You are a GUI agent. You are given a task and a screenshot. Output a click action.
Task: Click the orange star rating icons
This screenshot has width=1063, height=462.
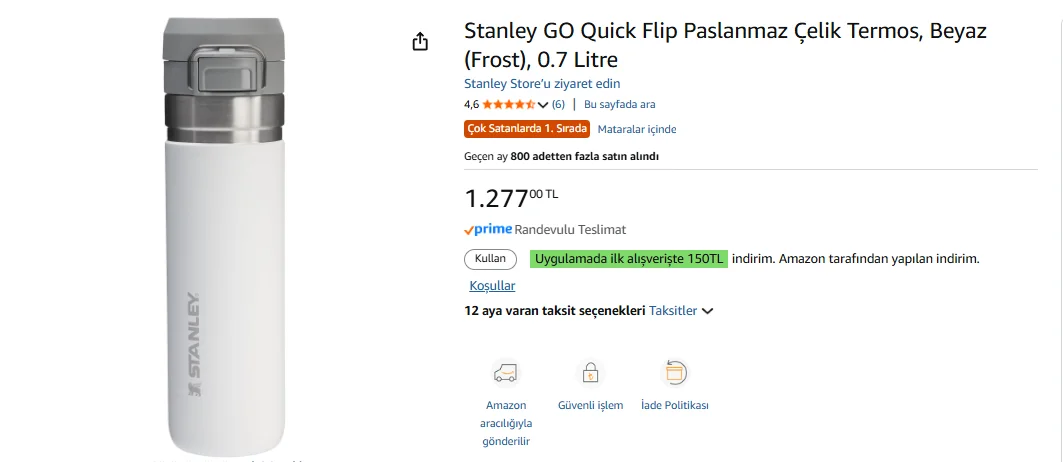[x=509, y=104]
